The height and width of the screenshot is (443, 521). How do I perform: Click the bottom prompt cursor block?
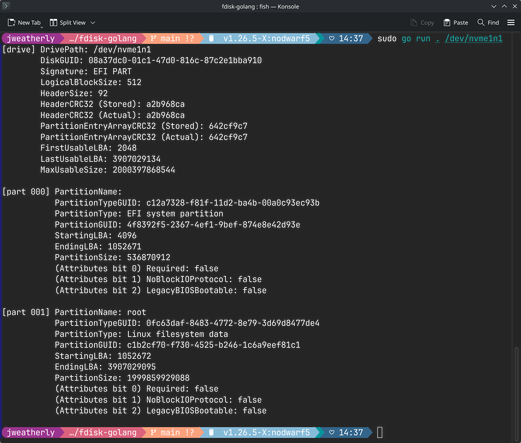pos(380,433)
